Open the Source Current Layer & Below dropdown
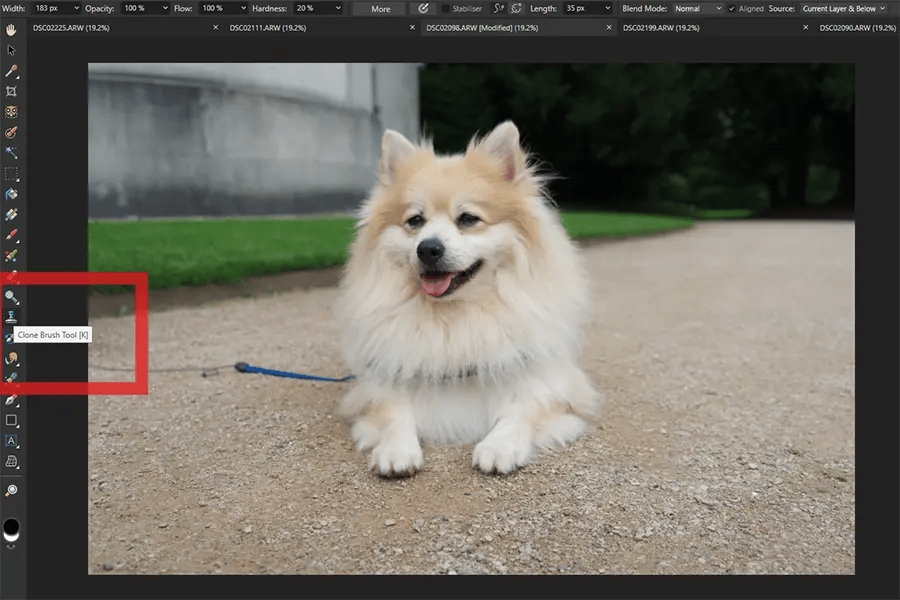The image size is (900, 600). (x=844, y=9)
